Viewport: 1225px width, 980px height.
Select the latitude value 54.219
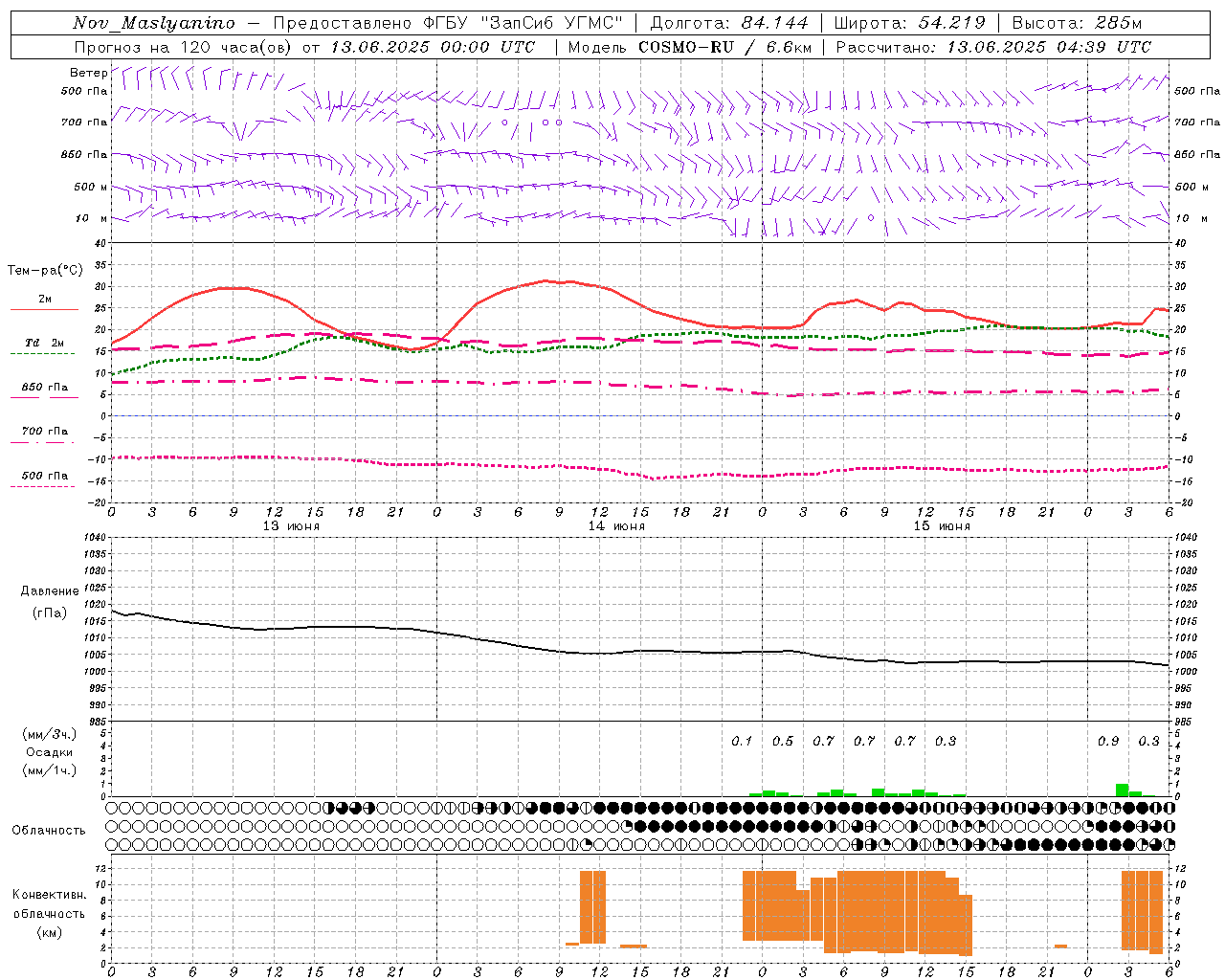[x=951, y=23]
